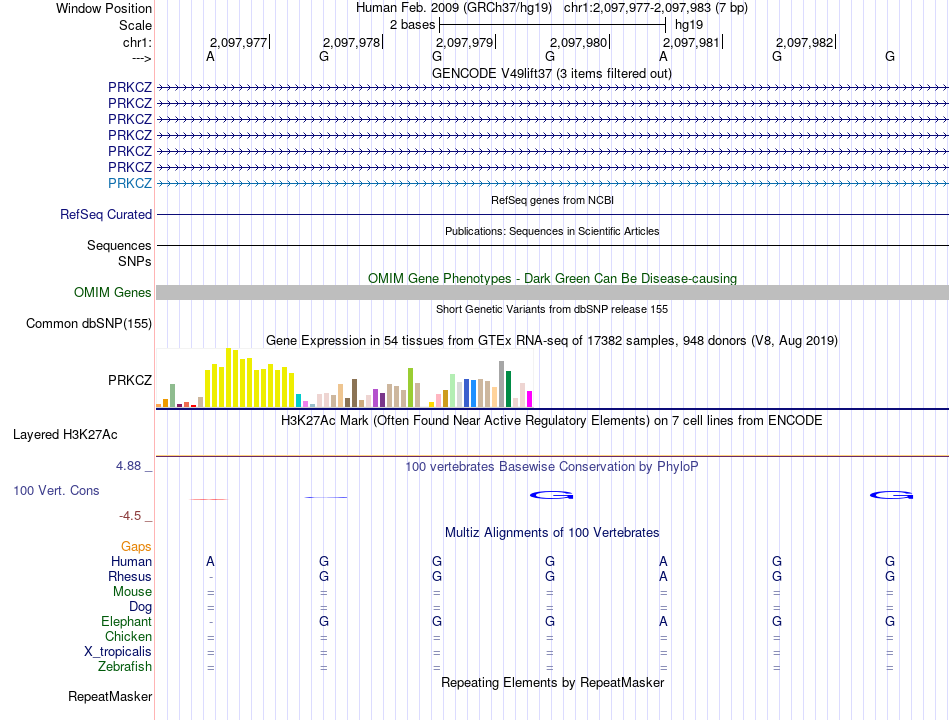Click the tallest yellow bar in GTEx chart

tap(229, 378)
